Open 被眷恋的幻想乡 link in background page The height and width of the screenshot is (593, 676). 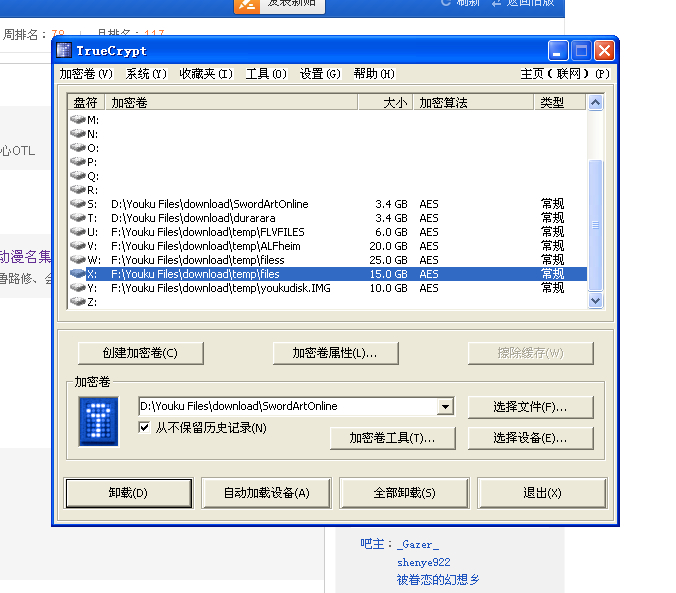(x=438, y=579)
